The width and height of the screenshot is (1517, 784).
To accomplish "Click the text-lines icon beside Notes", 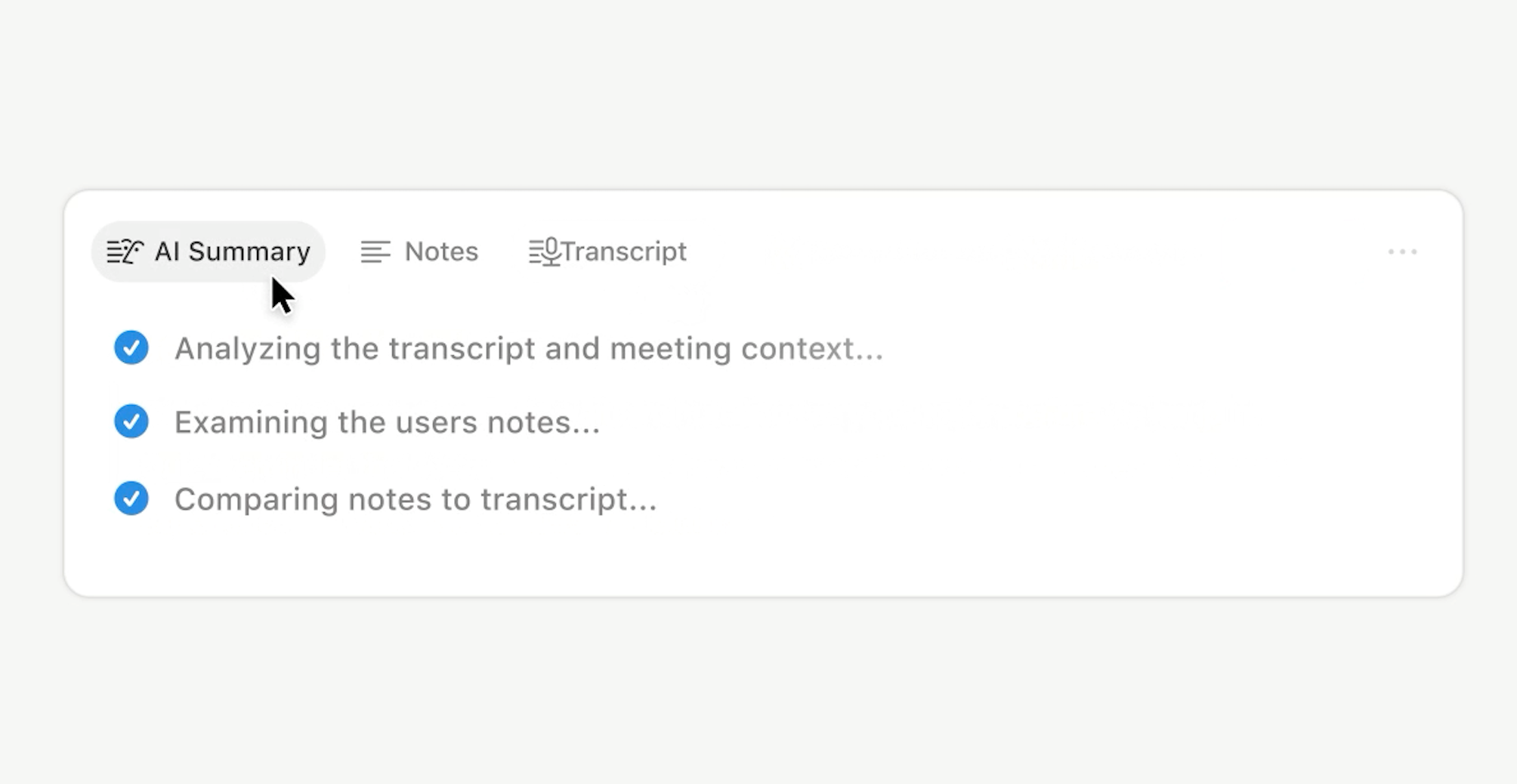I will point(375,252).
